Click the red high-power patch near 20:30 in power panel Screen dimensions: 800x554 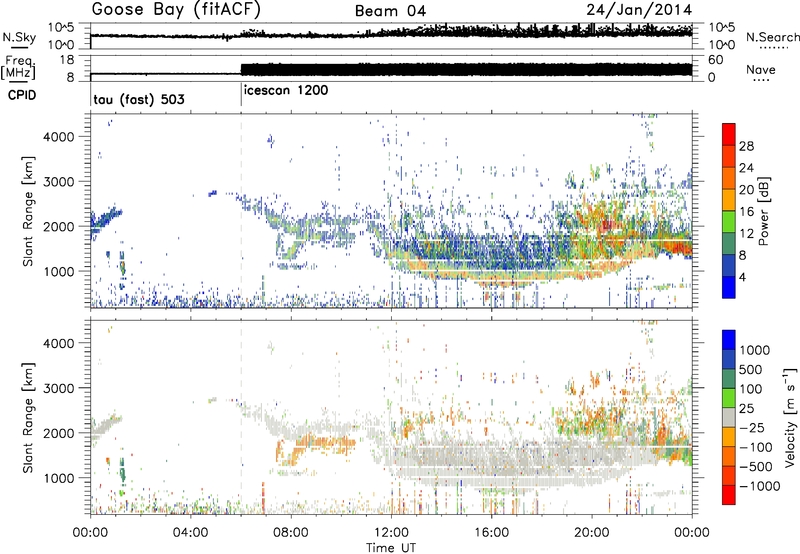(608, 225)
